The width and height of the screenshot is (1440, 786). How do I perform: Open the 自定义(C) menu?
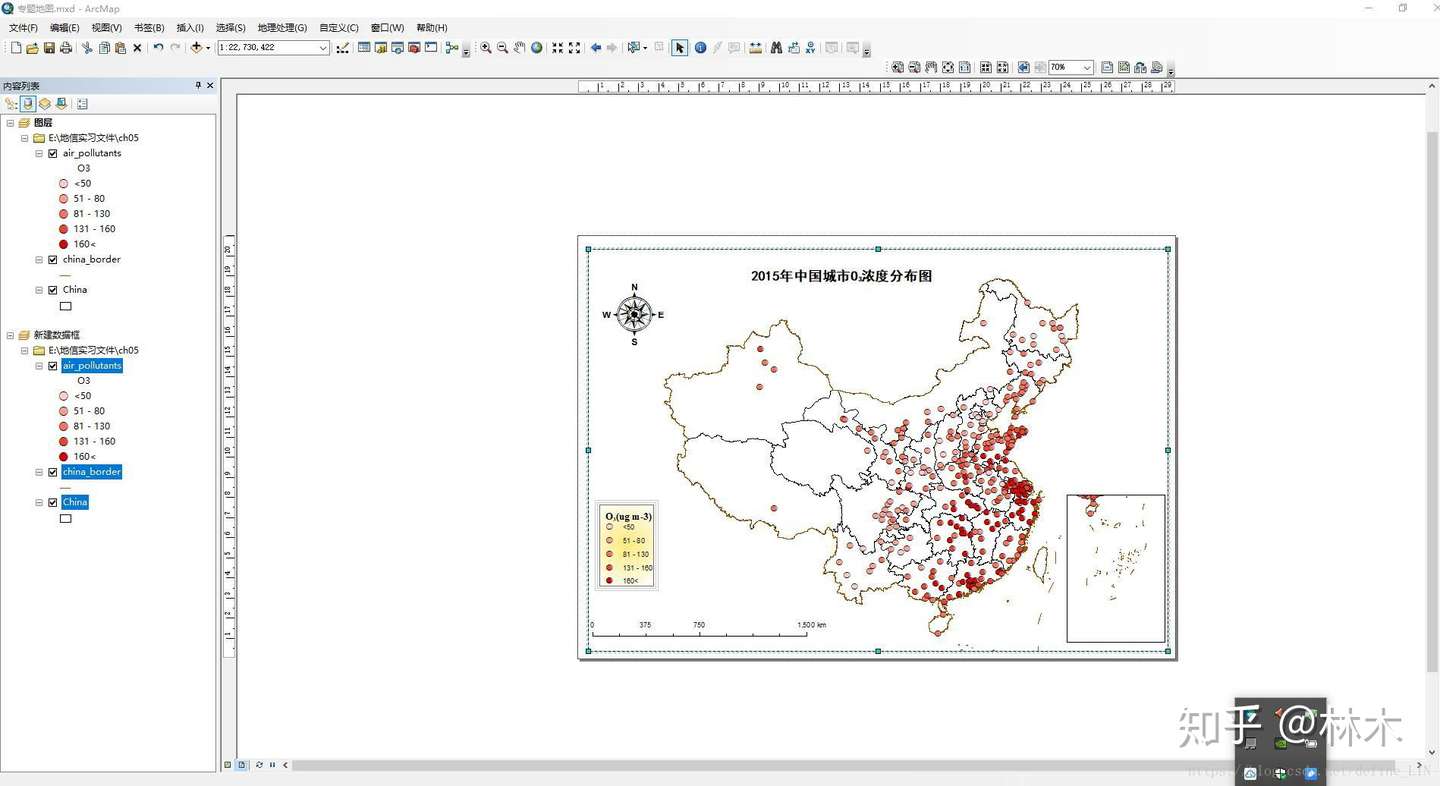339,28
